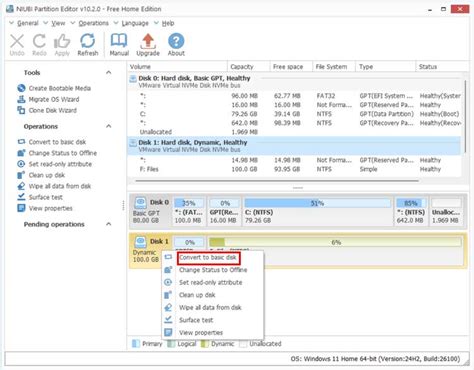Select the Disk 1 Dynamic header row
Viewport: 474px width, 370px height.
click(x=294, y=146)
